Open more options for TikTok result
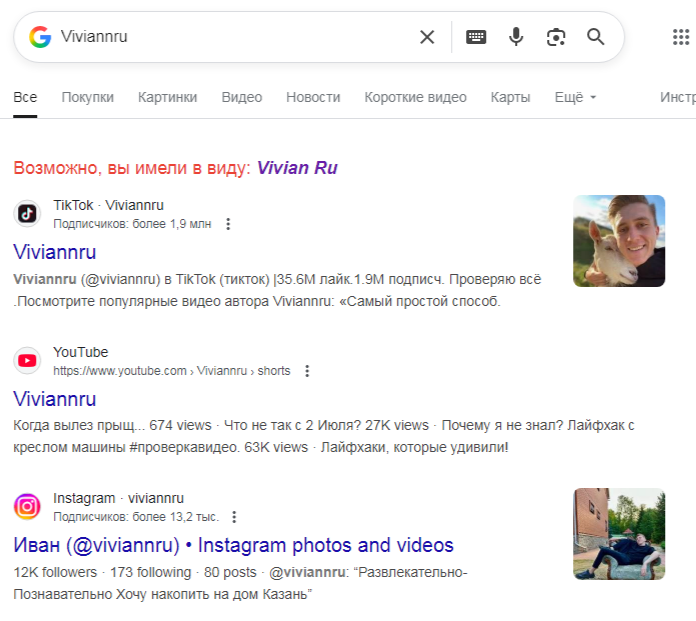Viewport: 696px width, 621px height. click(228, 224)
